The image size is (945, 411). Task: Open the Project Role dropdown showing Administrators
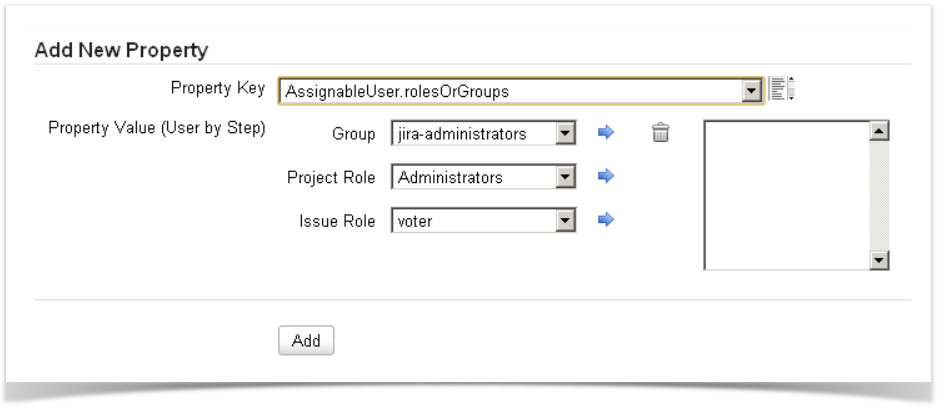coord(566,177)
